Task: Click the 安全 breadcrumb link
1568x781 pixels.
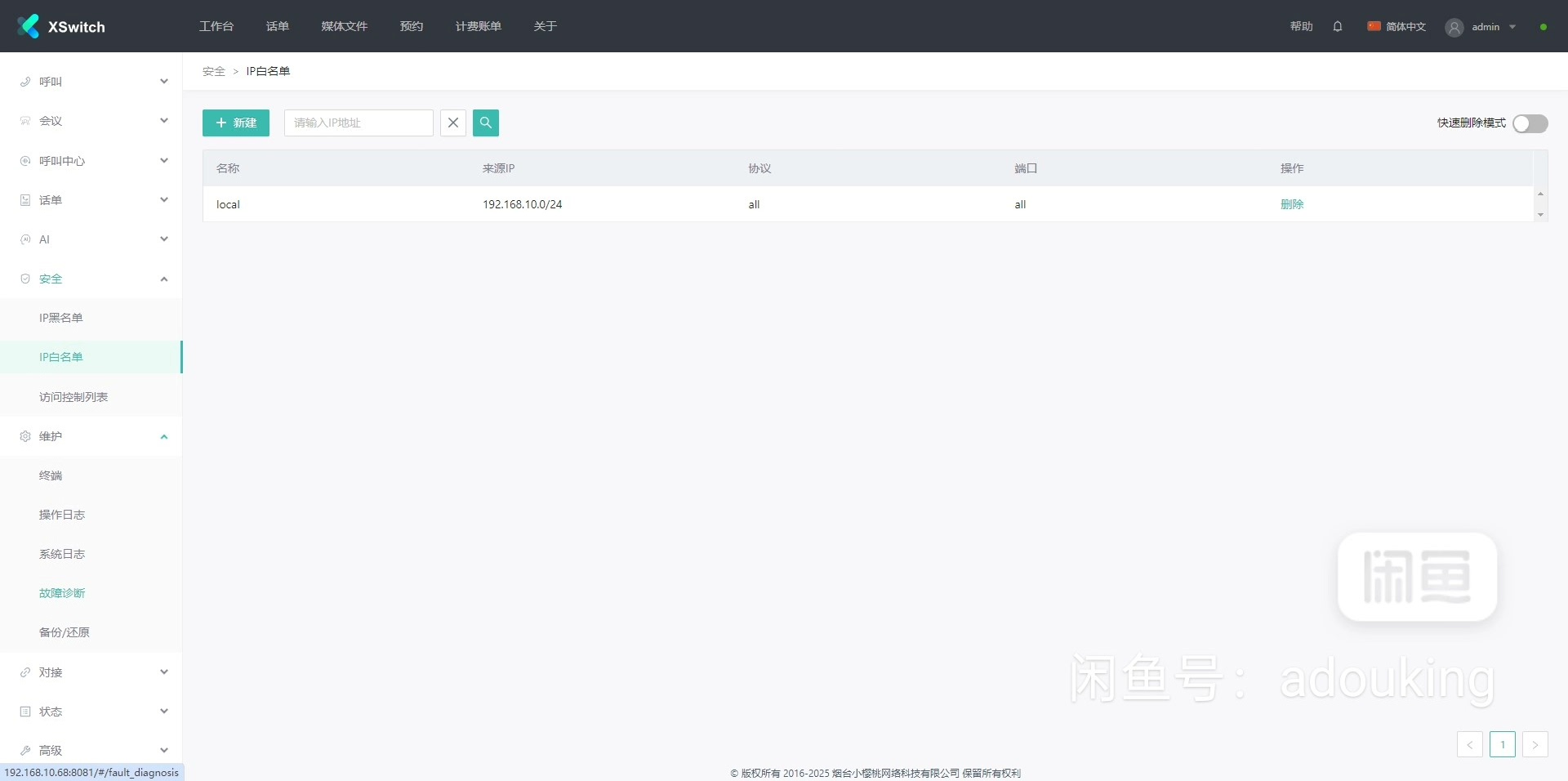Action: [214, 71]
